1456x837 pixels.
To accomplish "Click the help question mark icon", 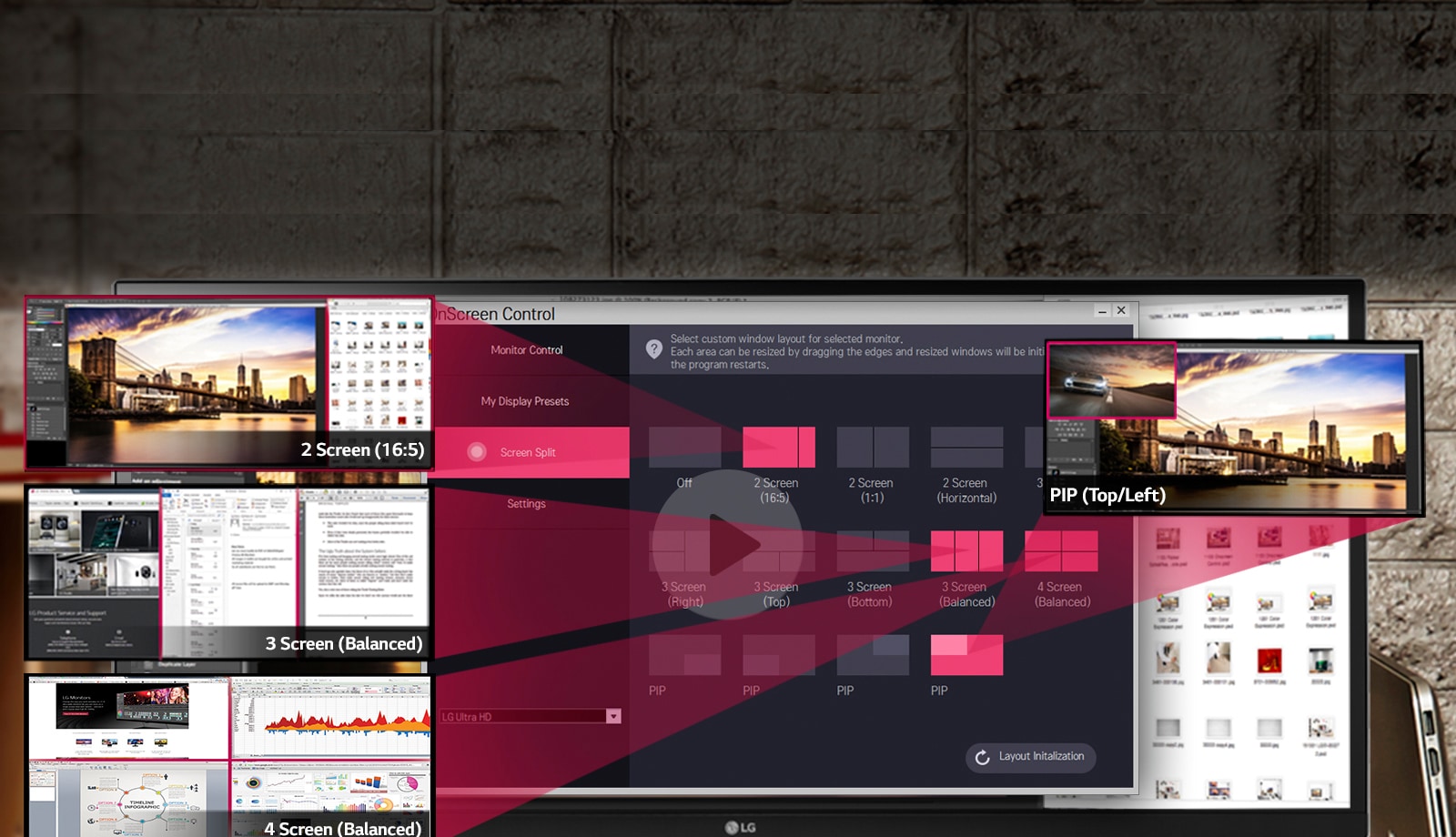I will (x=653, y=349).
